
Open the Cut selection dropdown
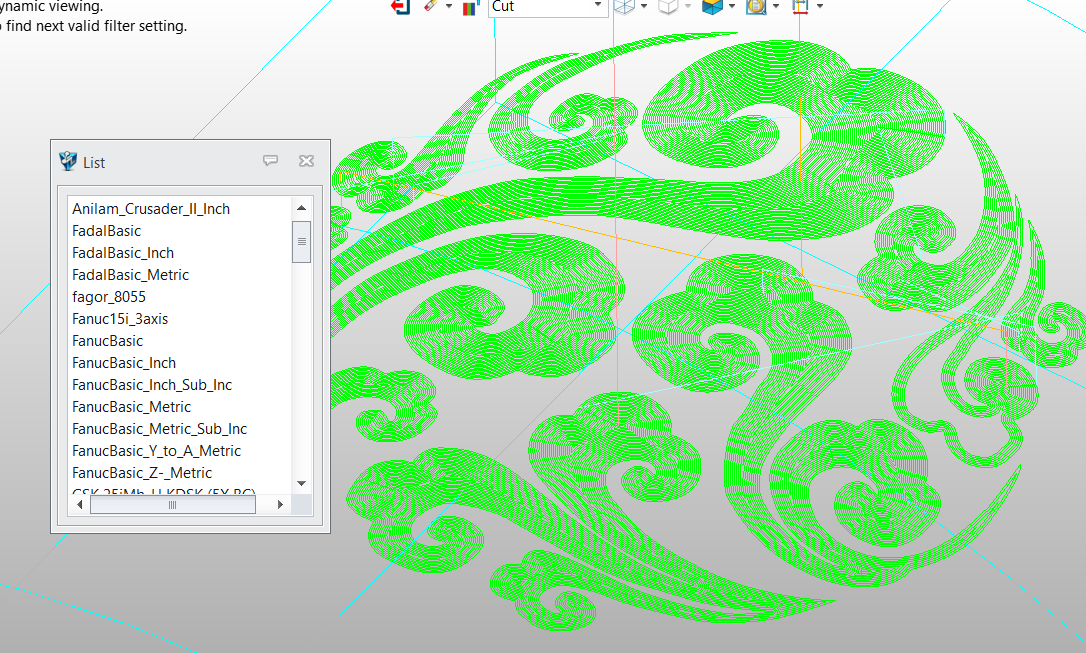tap(598, 6)
